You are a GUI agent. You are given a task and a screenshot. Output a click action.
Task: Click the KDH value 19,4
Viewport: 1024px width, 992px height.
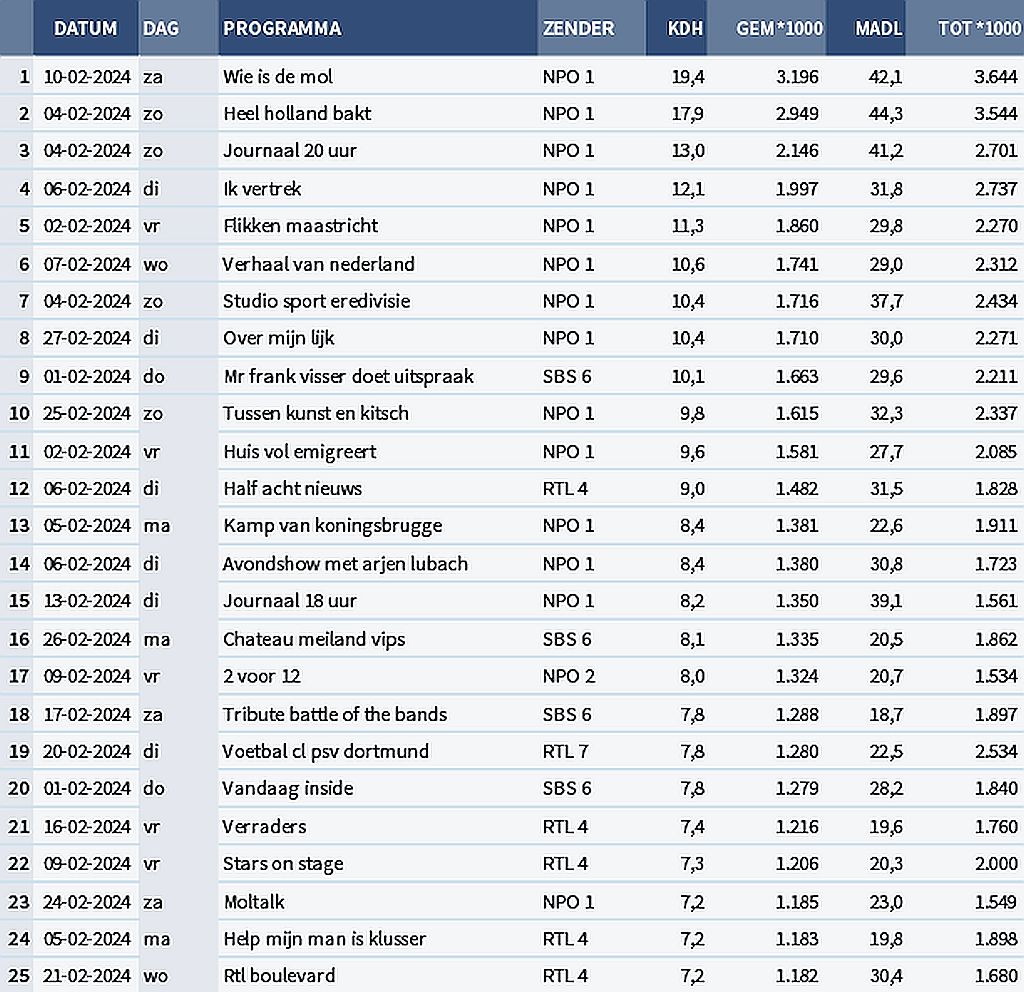tap(688, 77)
